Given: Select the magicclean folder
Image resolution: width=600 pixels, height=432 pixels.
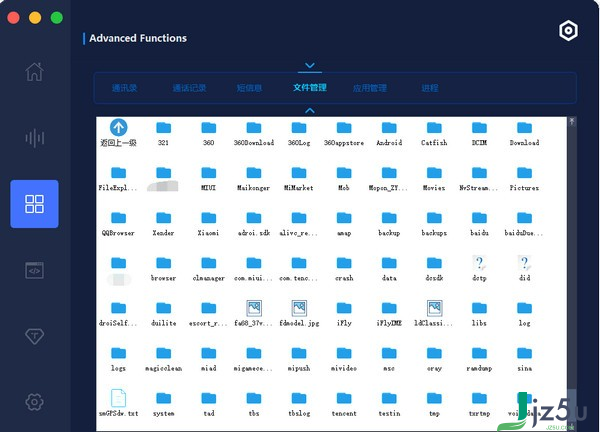Looking at the screenshot, I should point(163,359).
